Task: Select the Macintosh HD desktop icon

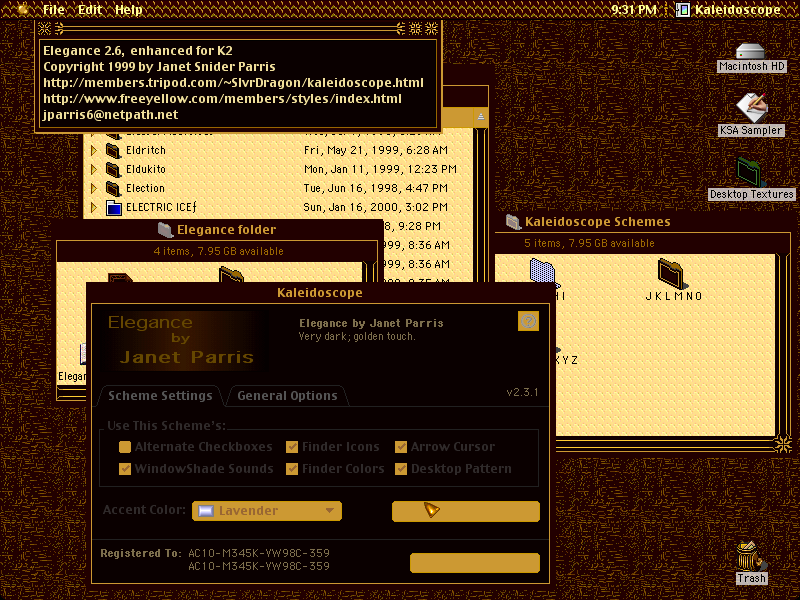Action: click(x=750, y=52)
